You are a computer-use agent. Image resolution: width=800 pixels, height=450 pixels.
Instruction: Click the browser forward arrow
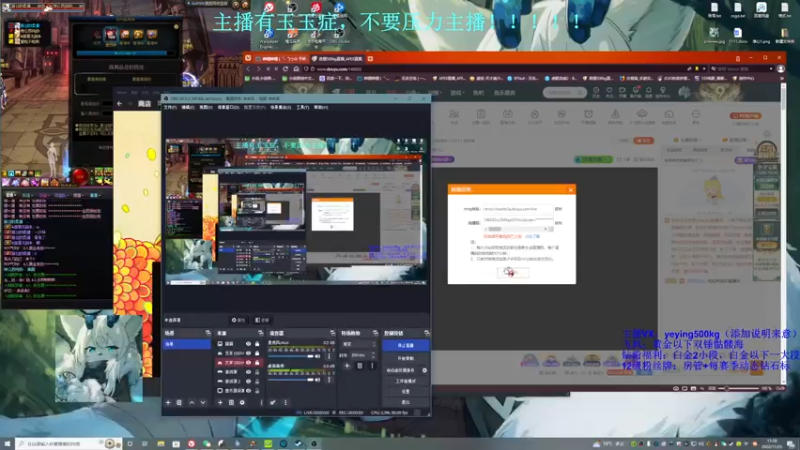click(259, 69)
